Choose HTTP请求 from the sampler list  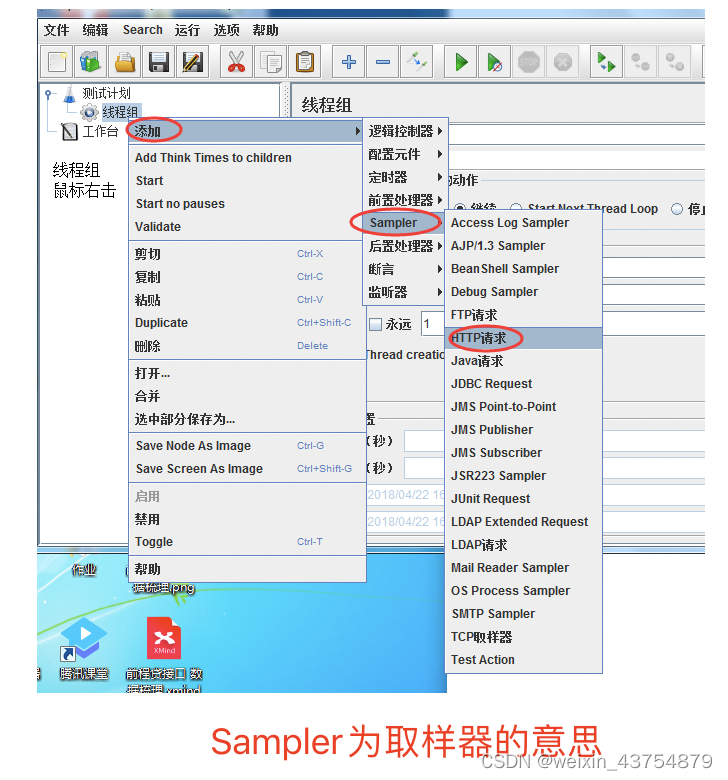[523, 338]
